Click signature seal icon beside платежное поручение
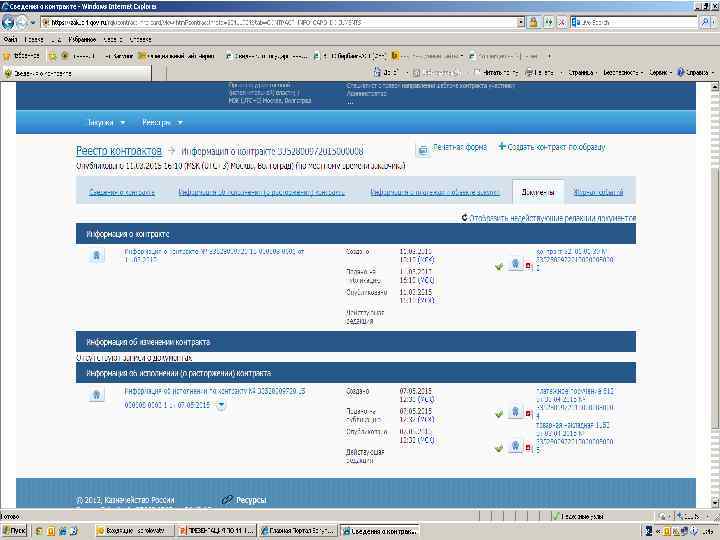Screen dimensions: 720x540 515,412
